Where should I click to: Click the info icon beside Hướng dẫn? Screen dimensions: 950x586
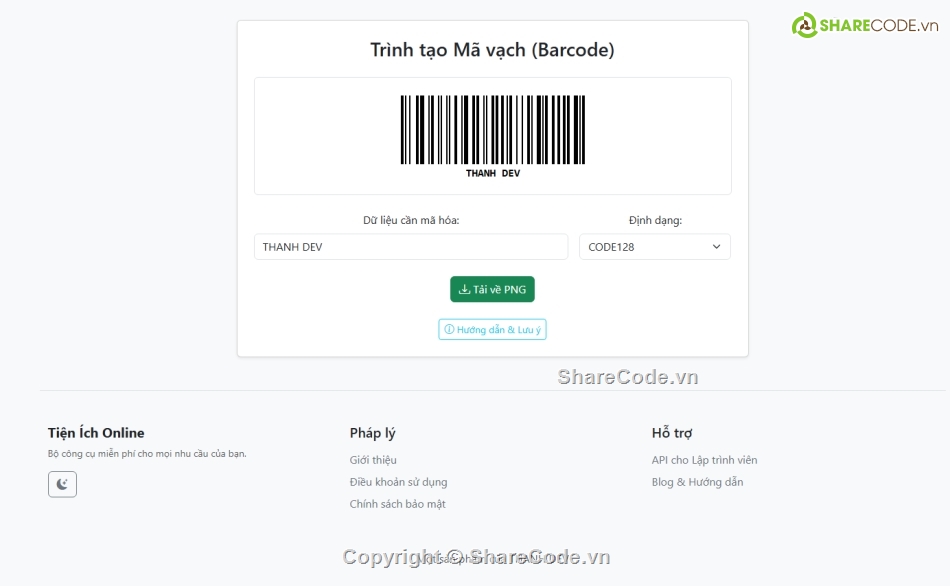(x=449, y=330)
